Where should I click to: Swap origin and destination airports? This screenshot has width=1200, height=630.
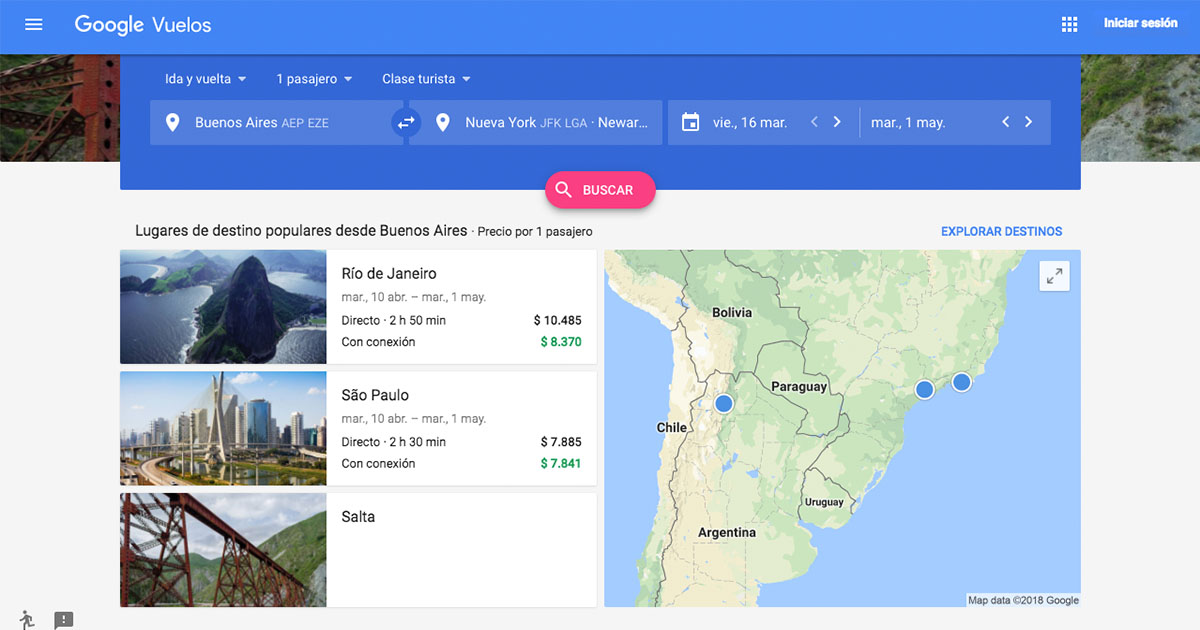click(x=406, y=122)
